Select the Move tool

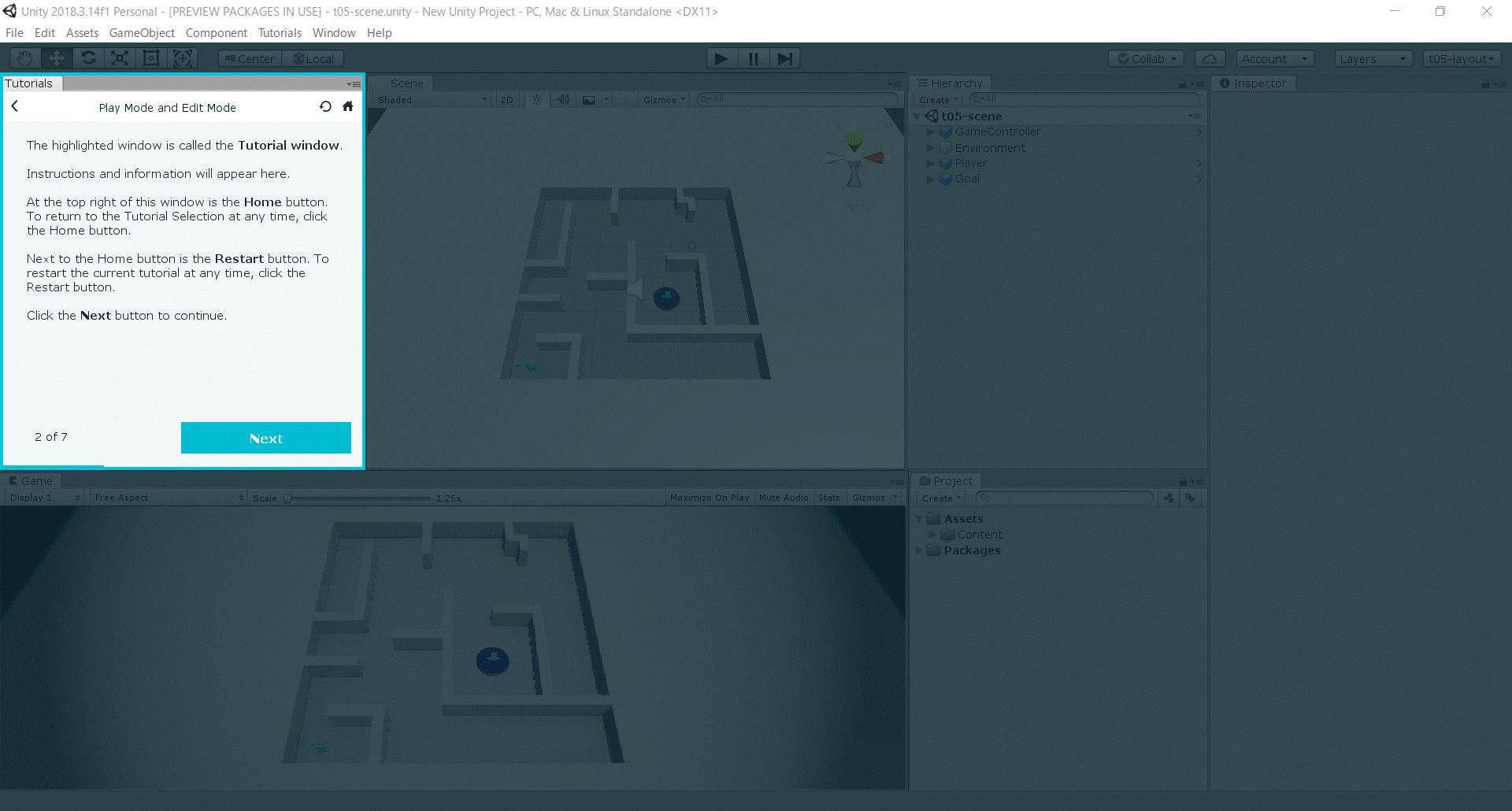(x=57, y=58)
